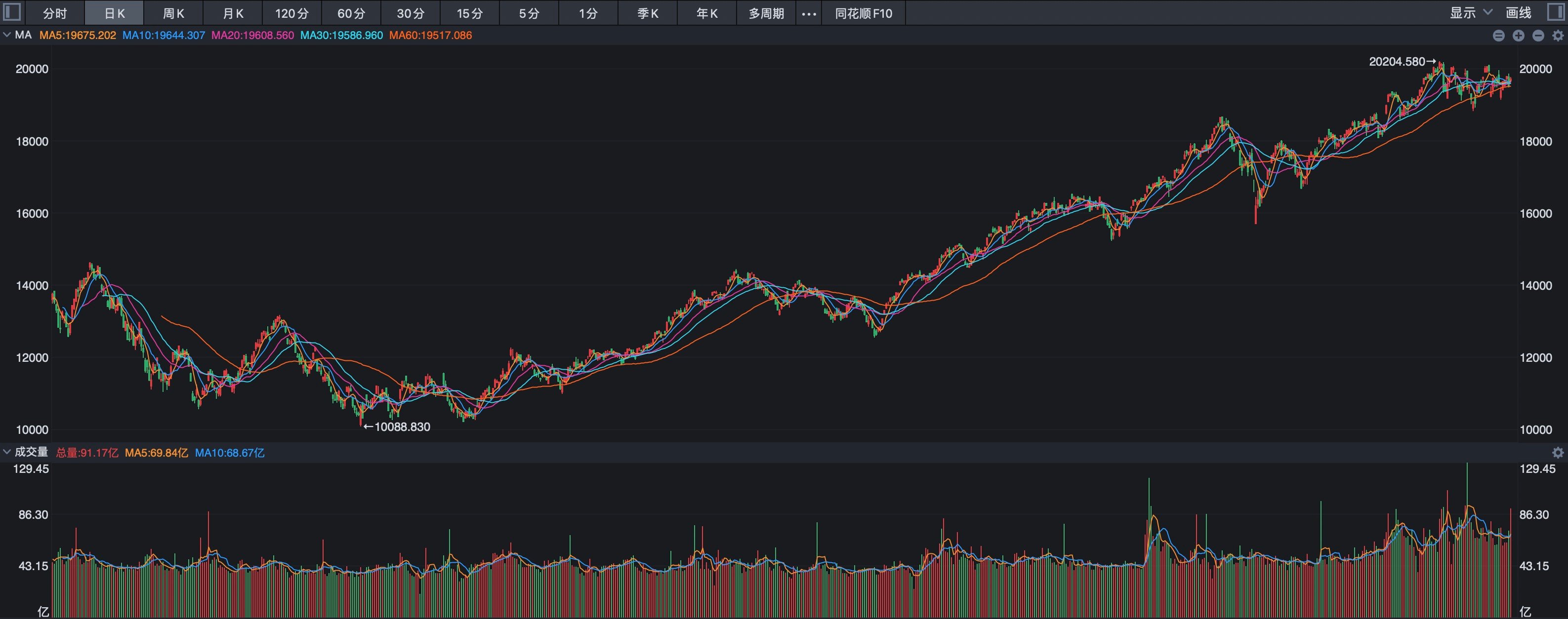The height and width of the screenshot is (619, 1568).
Task: Open the 画线 drawing tools
Action: 1518,13
